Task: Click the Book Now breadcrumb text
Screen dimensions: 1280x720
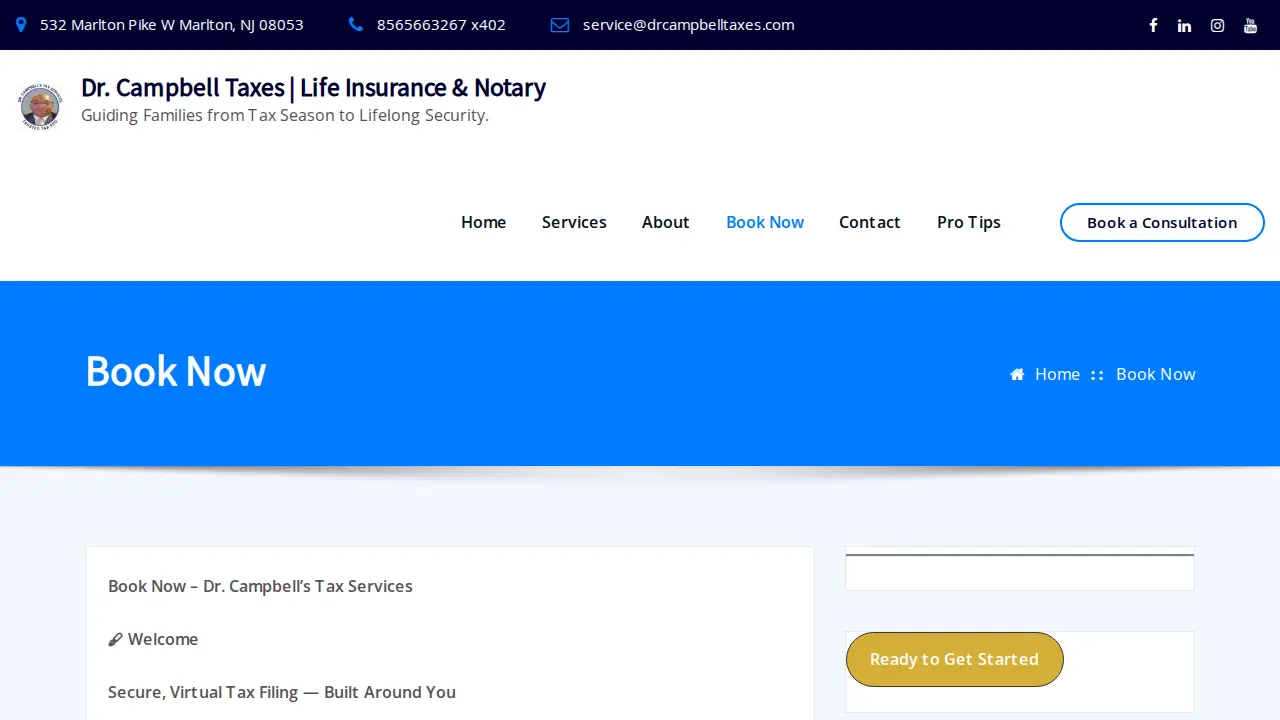Action: pyautogui.click(x=1156, y=374)
